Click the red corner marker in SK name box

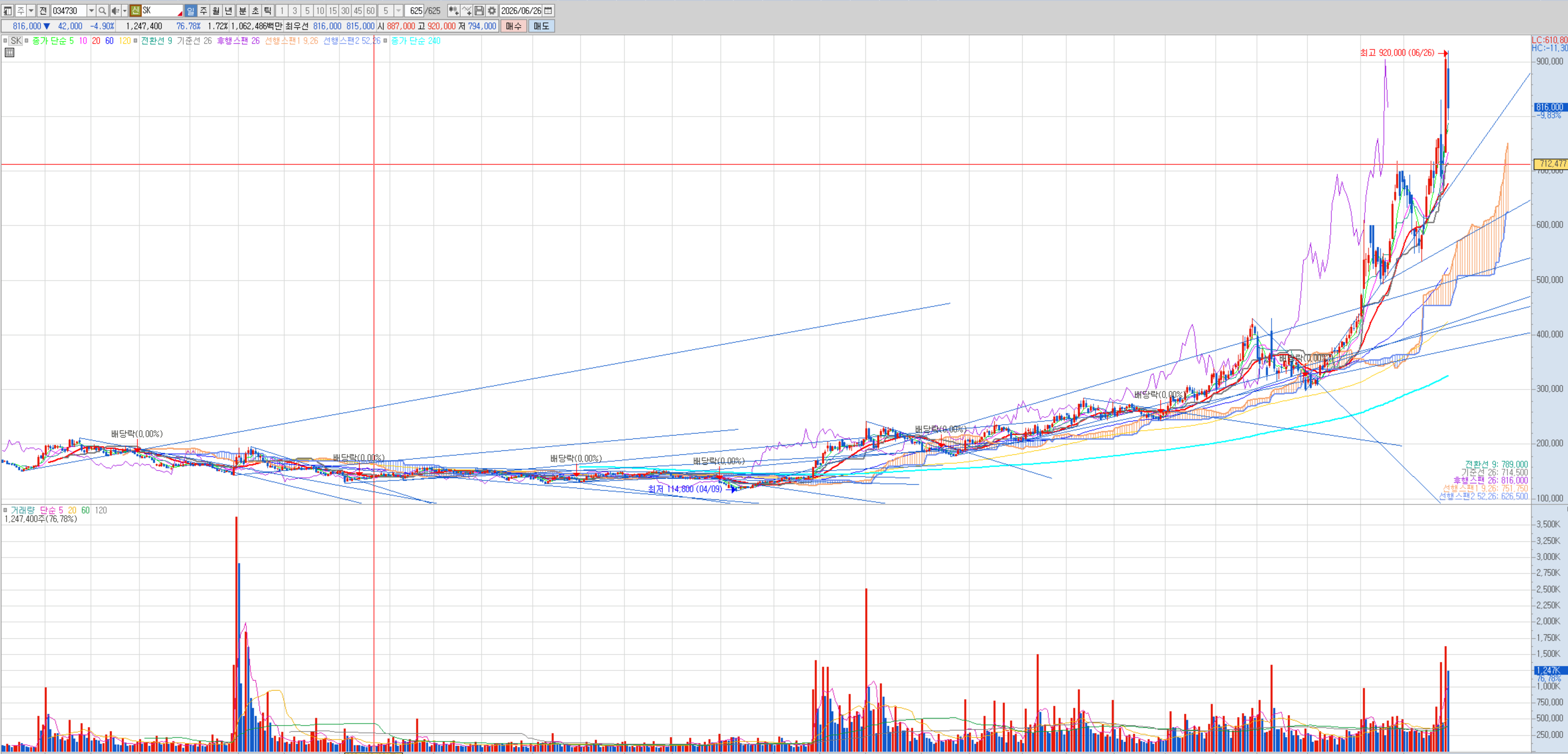[x=180, y=13]
